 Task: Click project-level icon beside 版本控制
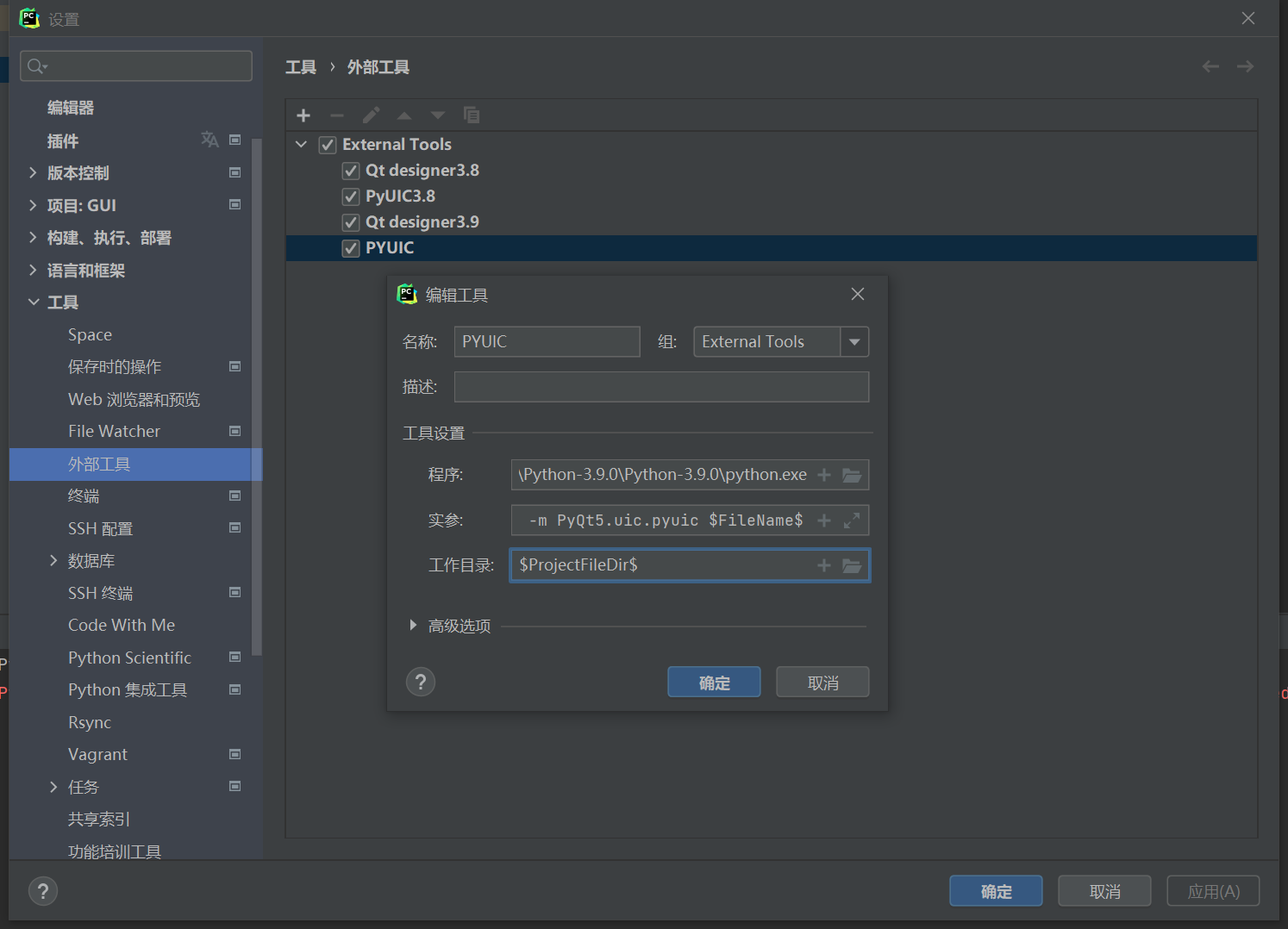(234, 172)
